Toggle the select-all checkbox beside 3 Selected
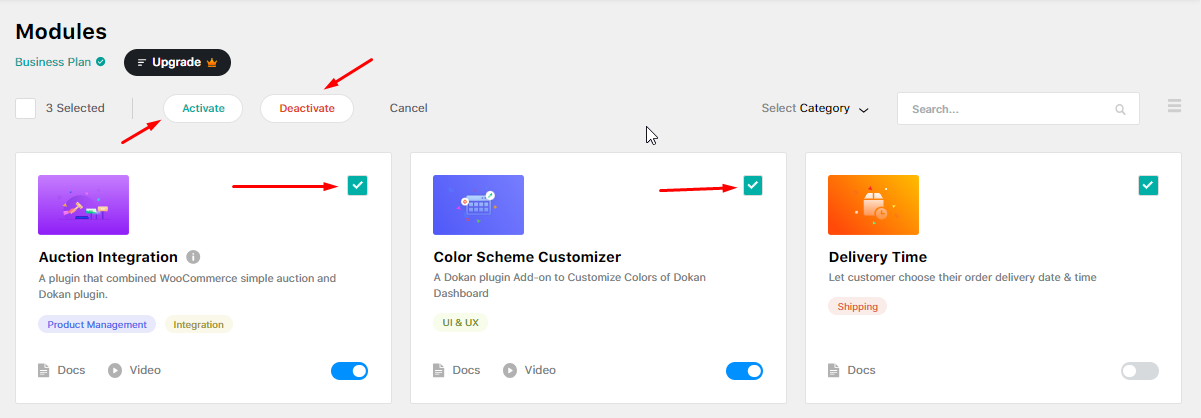This screenshot has height=418, width=1201. tap(26, 108)
